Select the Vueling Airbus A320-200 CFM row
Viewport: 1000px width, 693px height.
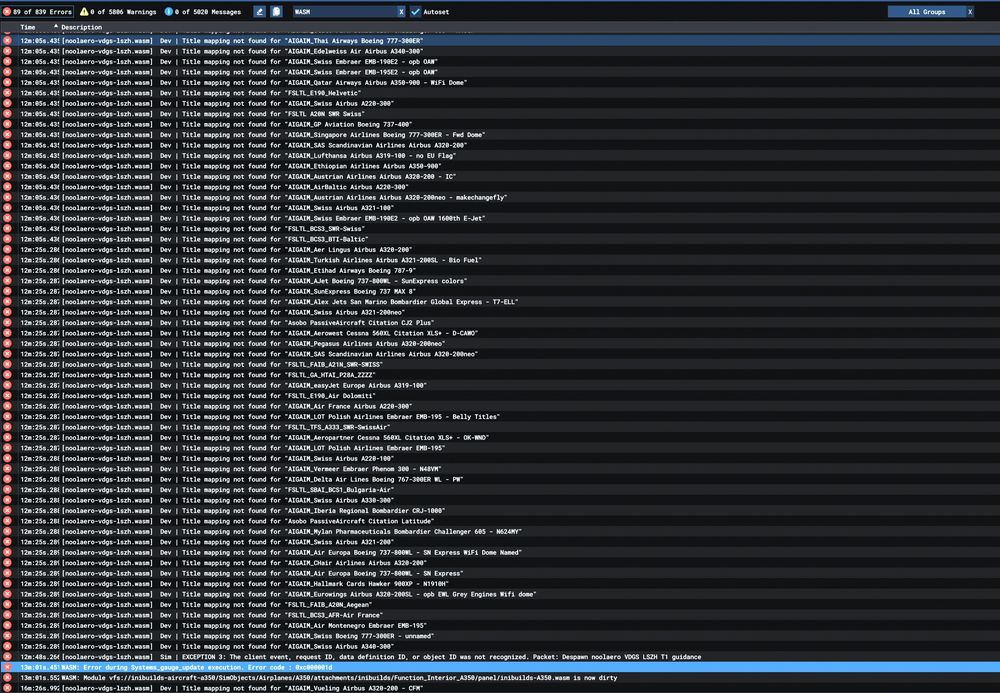click(x=400, y=688)
